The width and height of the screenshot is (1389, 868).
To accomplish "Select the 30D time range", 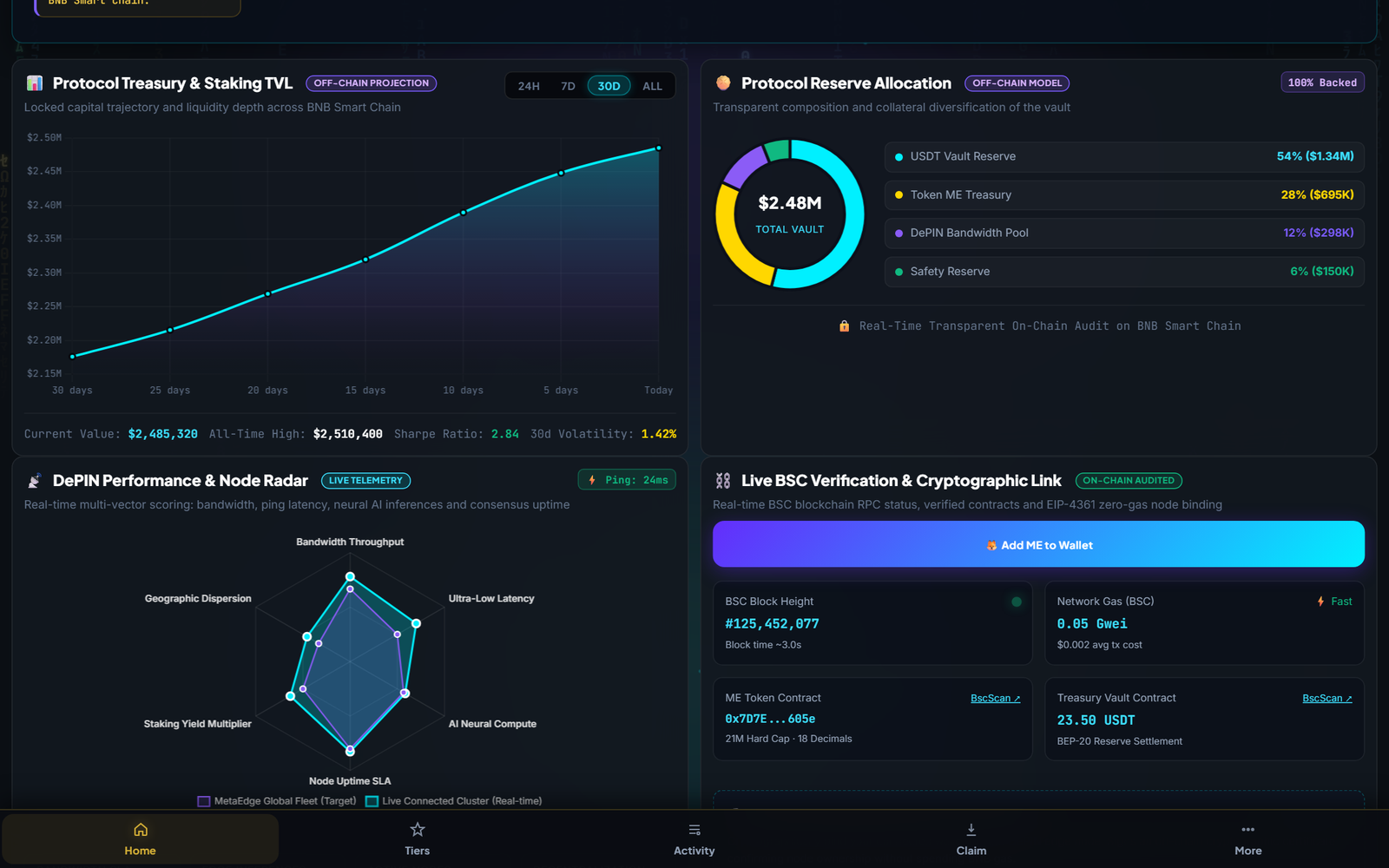I will click(x=609, y=86).
